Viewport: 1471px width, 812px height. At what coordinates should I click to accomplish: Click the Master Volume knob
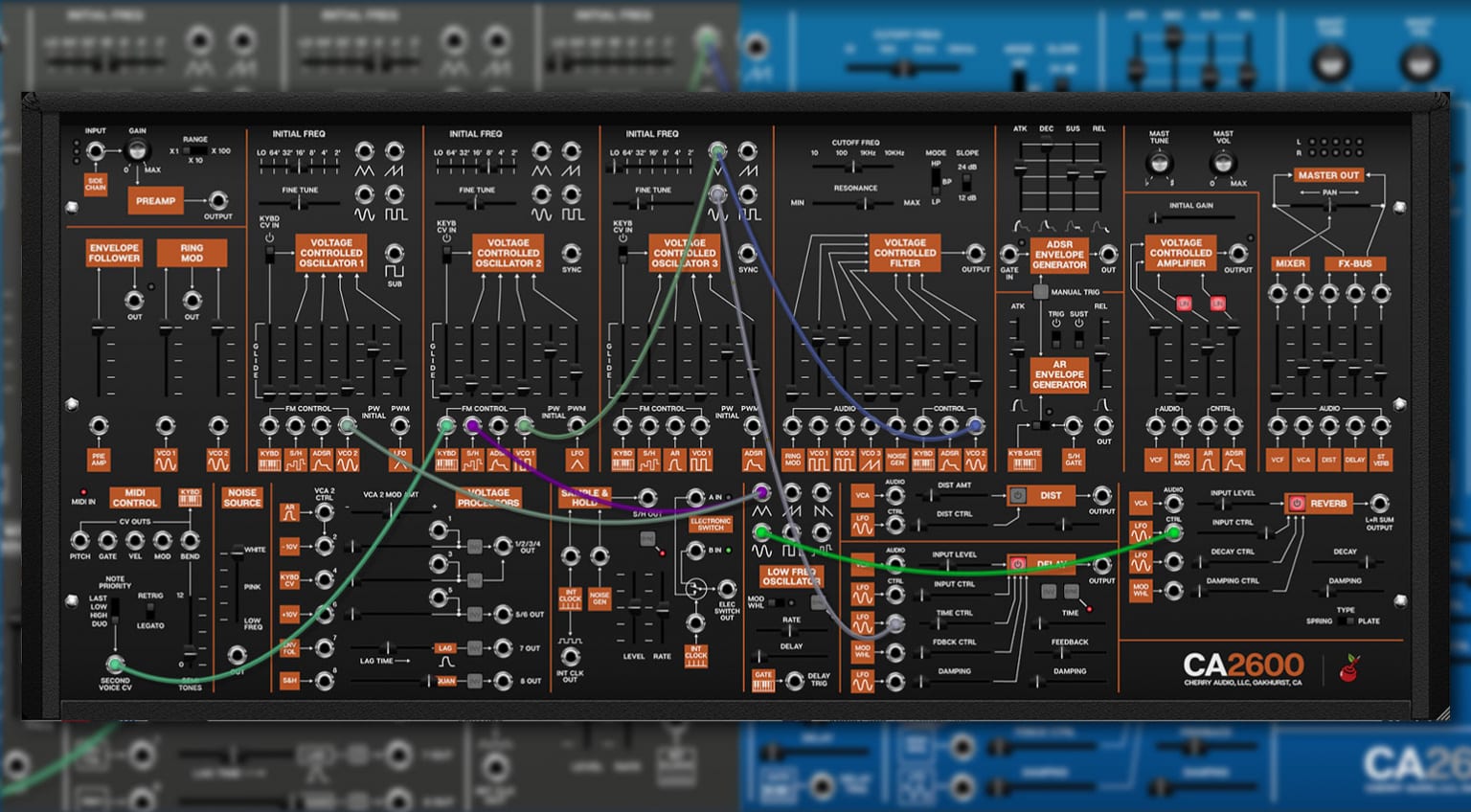click(1223, 163)
